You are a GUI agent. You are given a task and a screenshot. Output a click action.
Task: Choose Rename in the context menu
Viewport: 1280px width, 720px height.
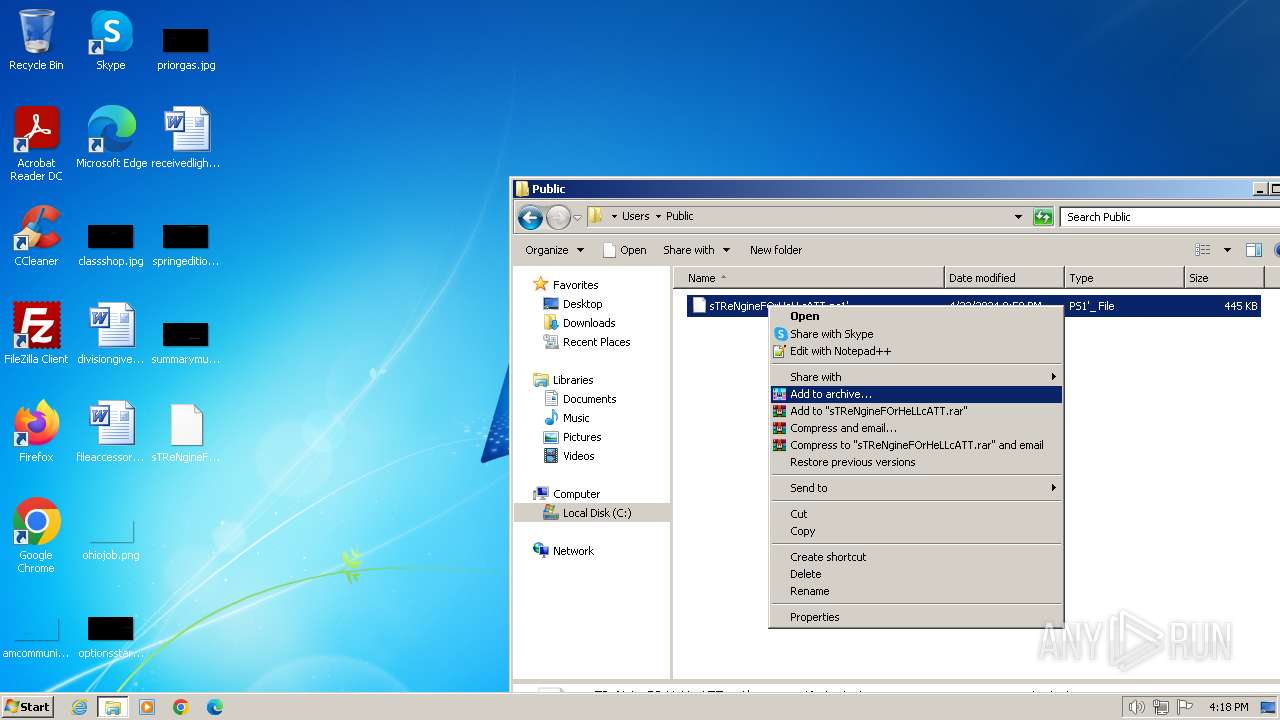pos(915,591)
